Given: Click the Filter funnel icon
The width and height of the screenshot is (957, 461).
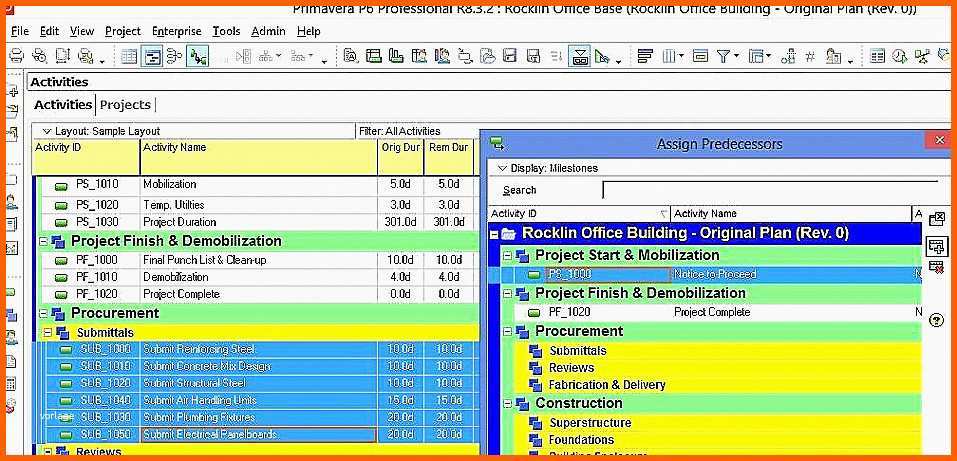Looking at the screenshot, I should [x=723, y=56].
